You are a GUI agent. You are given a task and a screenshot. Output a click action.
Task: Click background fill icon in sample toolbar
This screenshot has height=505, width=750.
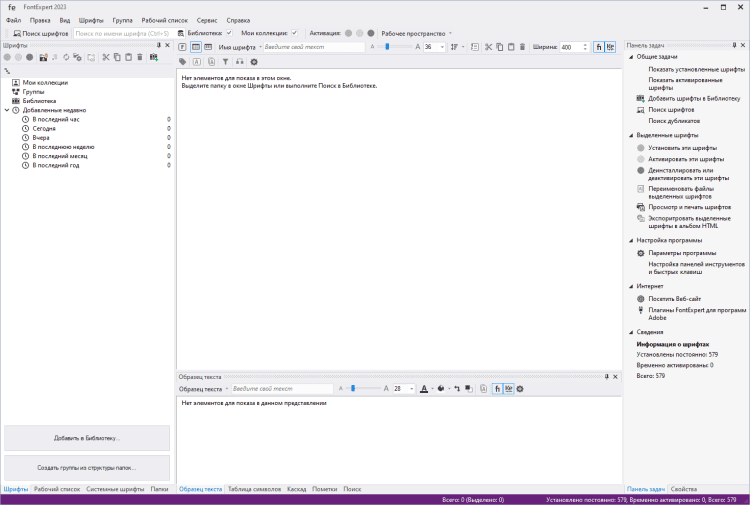(x=441, y=389)
